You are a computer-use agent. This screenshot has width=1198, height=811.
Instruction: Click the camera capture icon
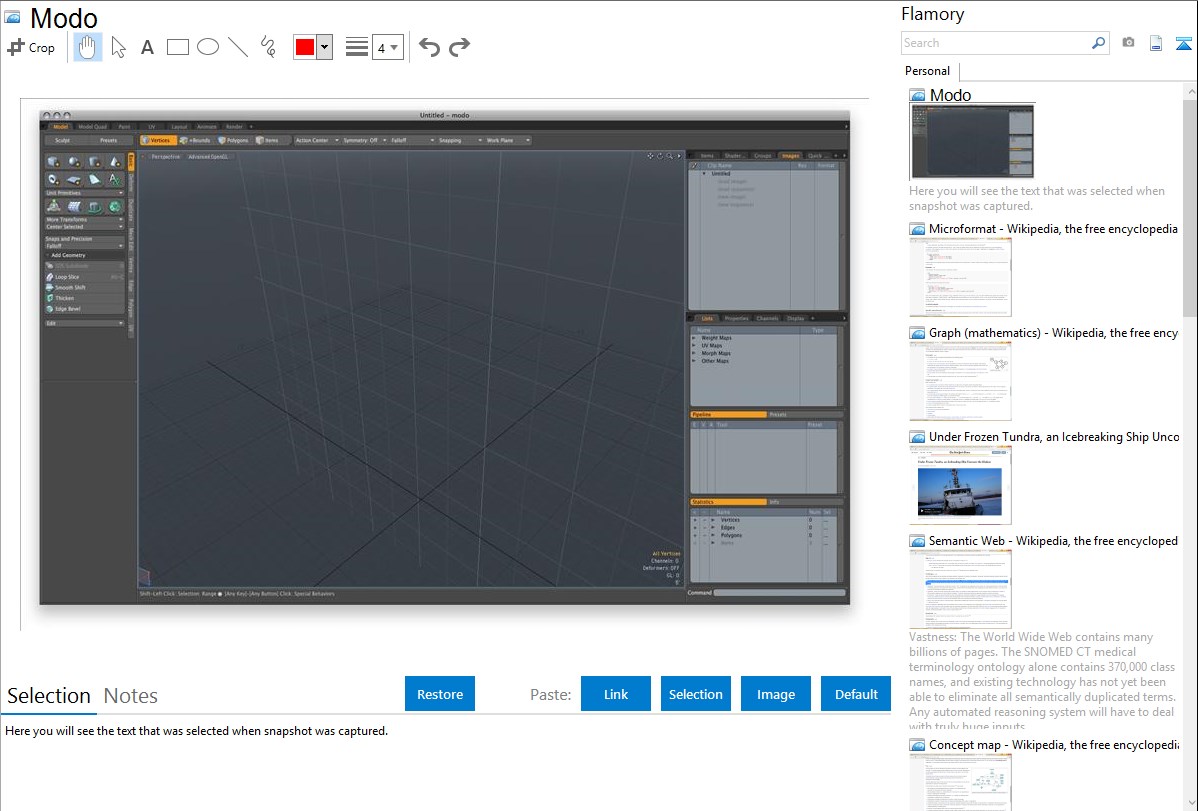1128,43
